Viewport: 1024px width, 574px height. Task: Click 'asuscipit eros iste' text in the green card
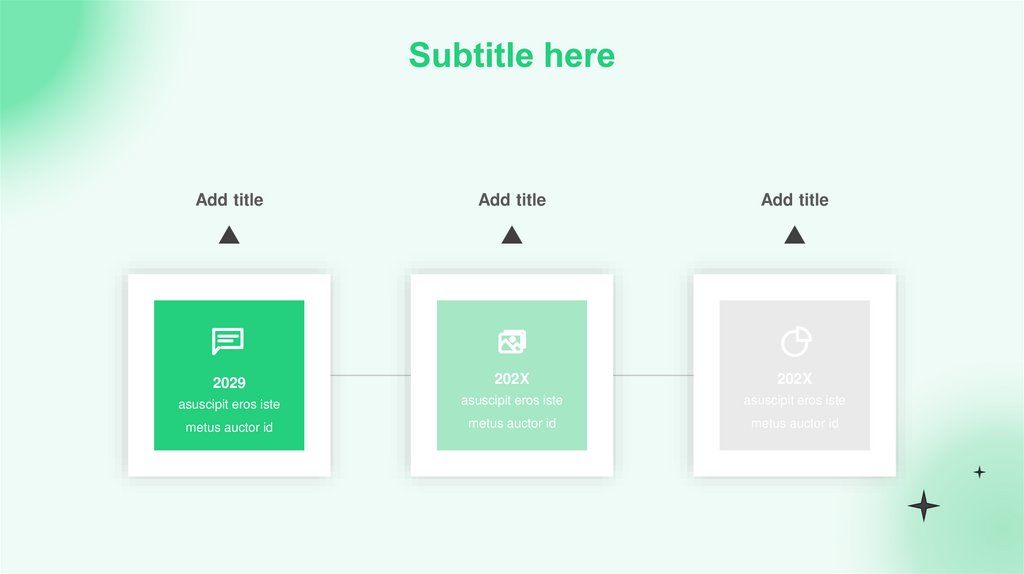pyautogui.click(x=229, y=405)
